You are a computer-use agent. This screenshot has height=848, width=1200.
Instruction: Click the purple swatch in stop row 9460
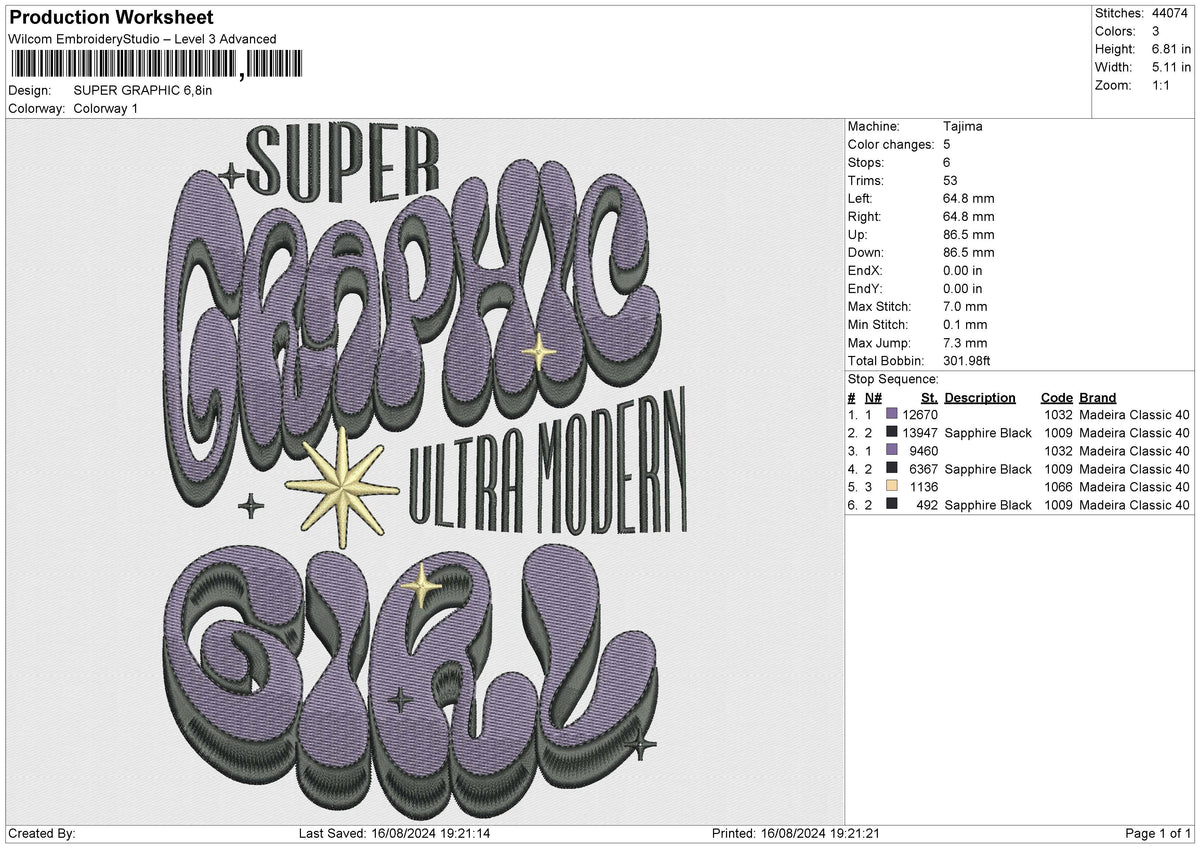(892, 451)
